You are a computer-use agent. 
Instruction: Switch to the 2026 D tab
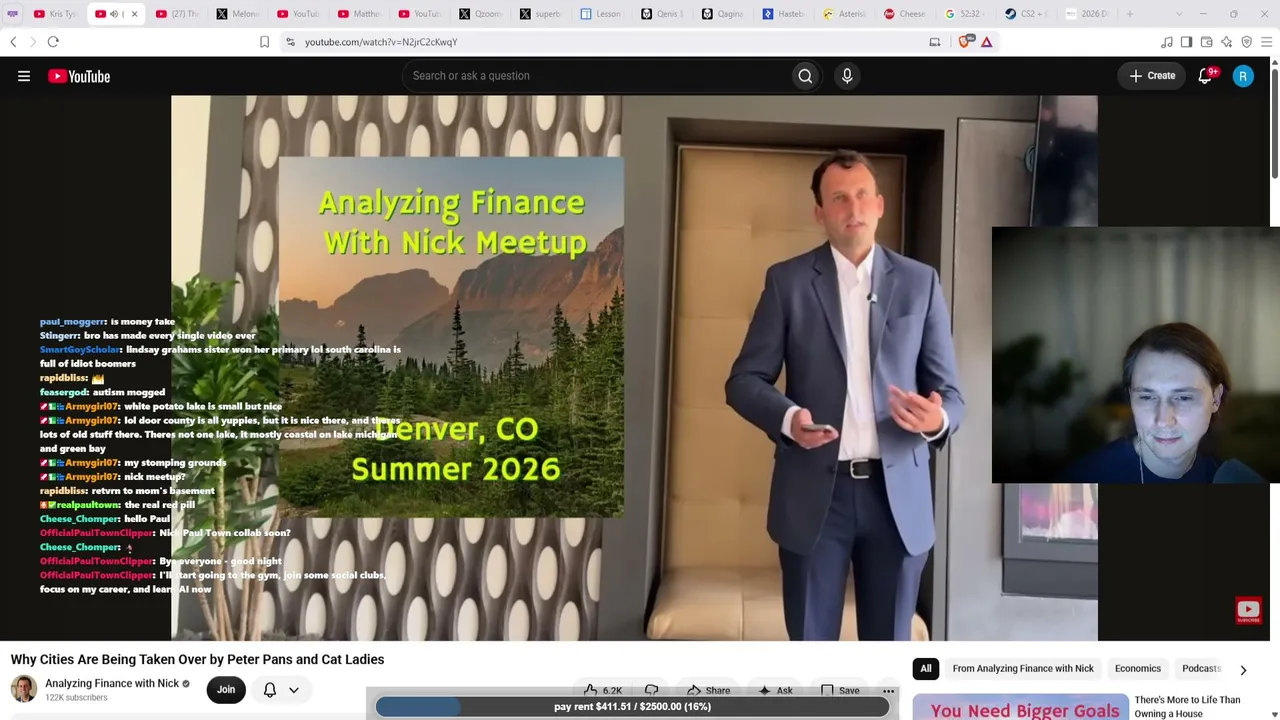click(1087, 14)
